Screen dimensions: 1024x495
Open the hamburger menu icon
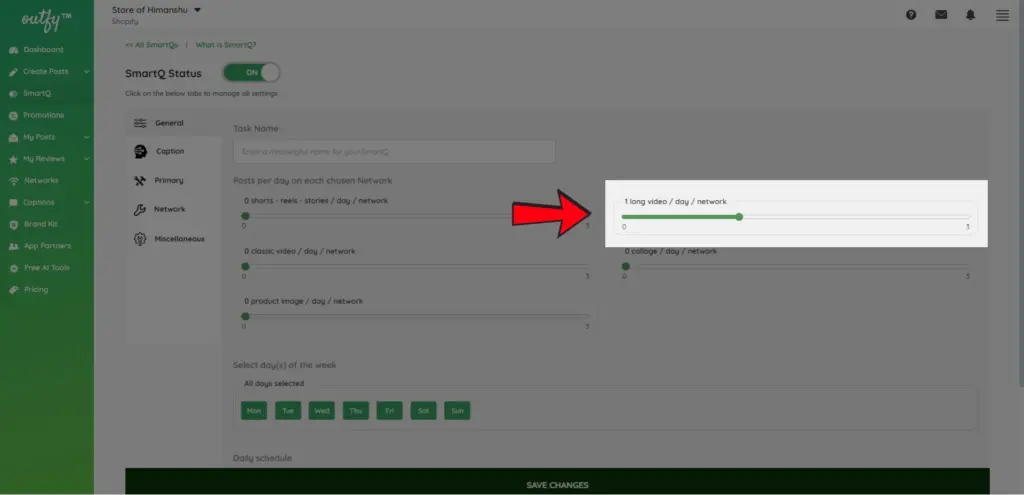pyautogui.click(x=1002, y=15)
